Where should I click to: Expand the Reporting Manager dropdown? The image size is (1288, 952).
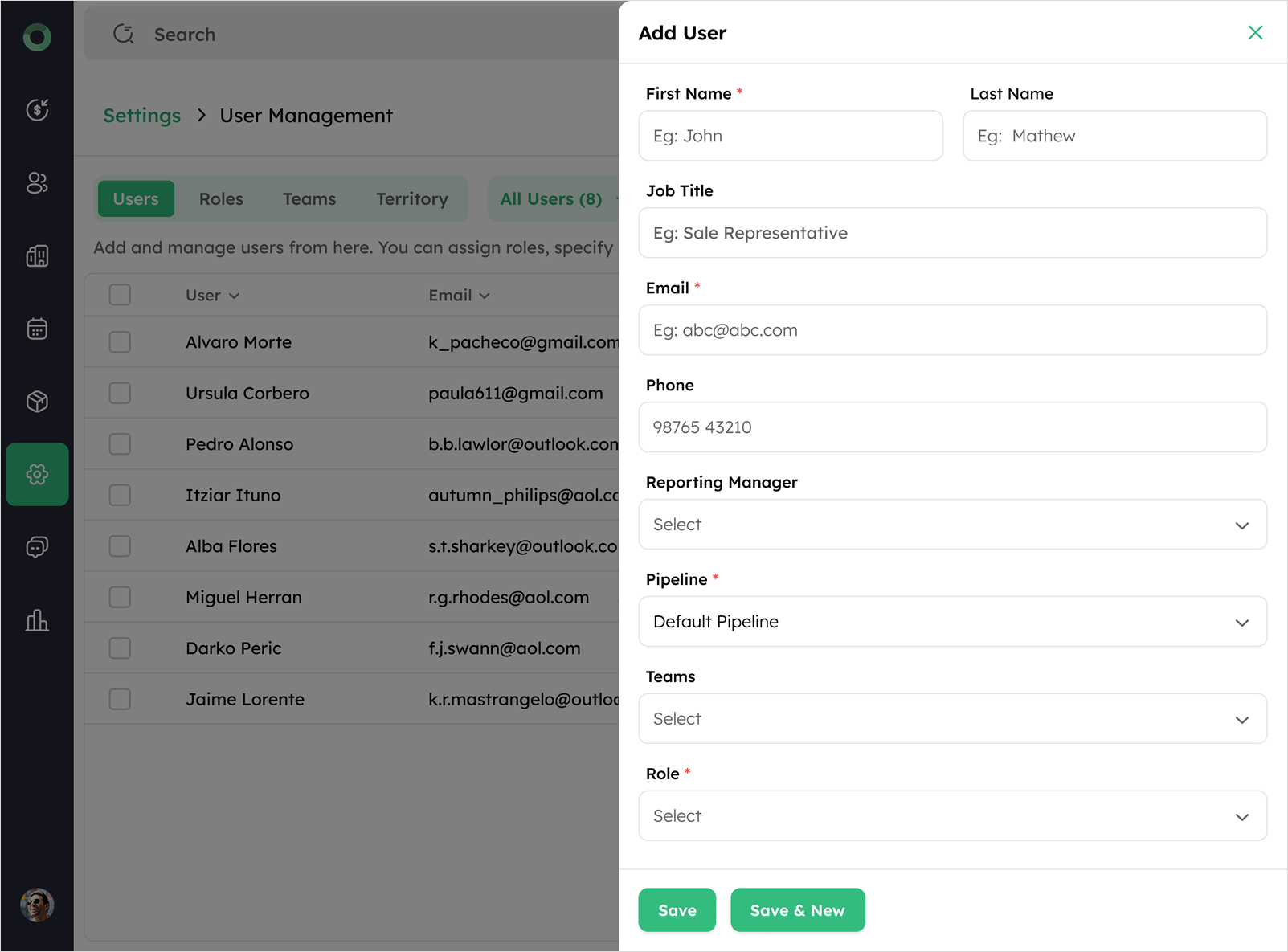(952, 525)
